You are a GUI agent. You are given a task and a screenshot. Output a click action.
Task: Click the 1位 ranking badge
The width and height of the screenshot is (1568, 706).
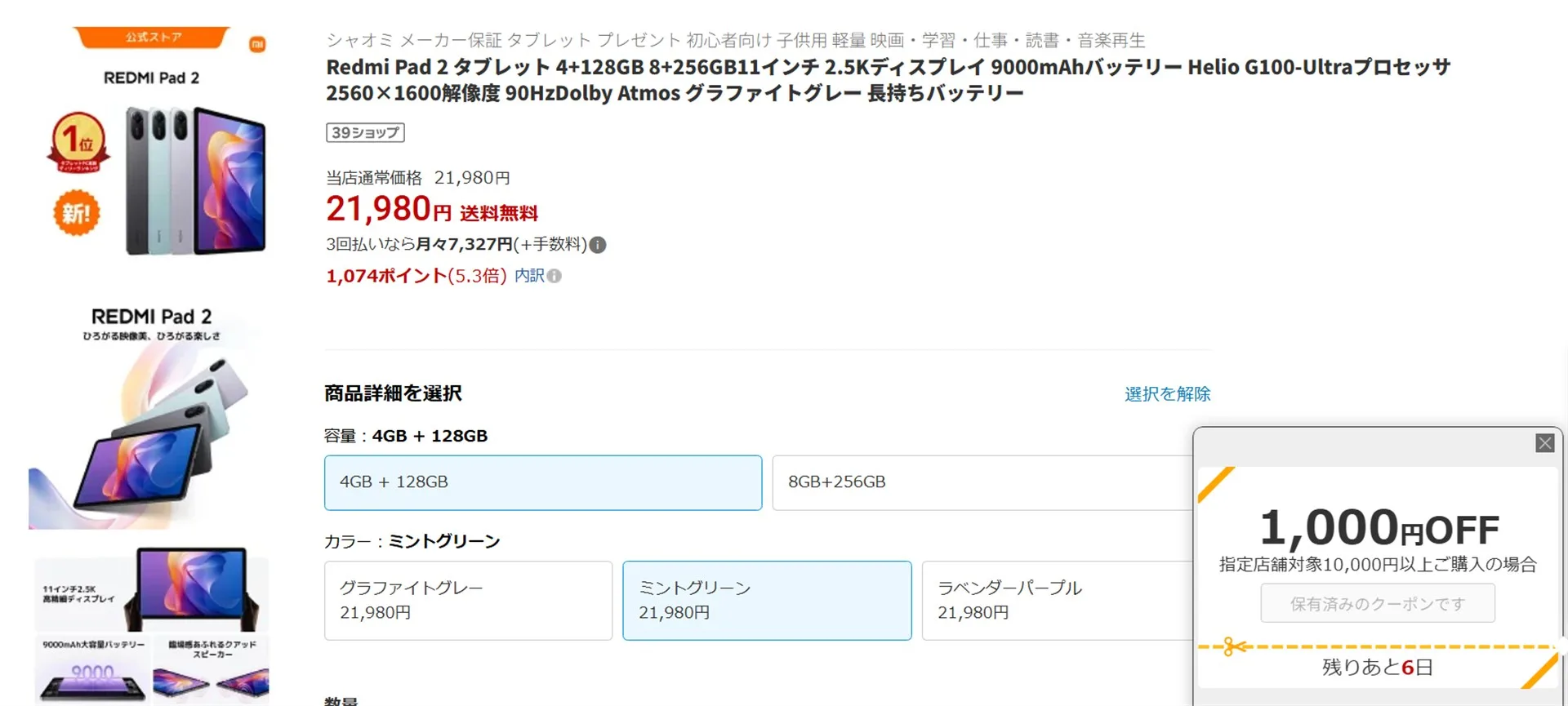(78, 141)
